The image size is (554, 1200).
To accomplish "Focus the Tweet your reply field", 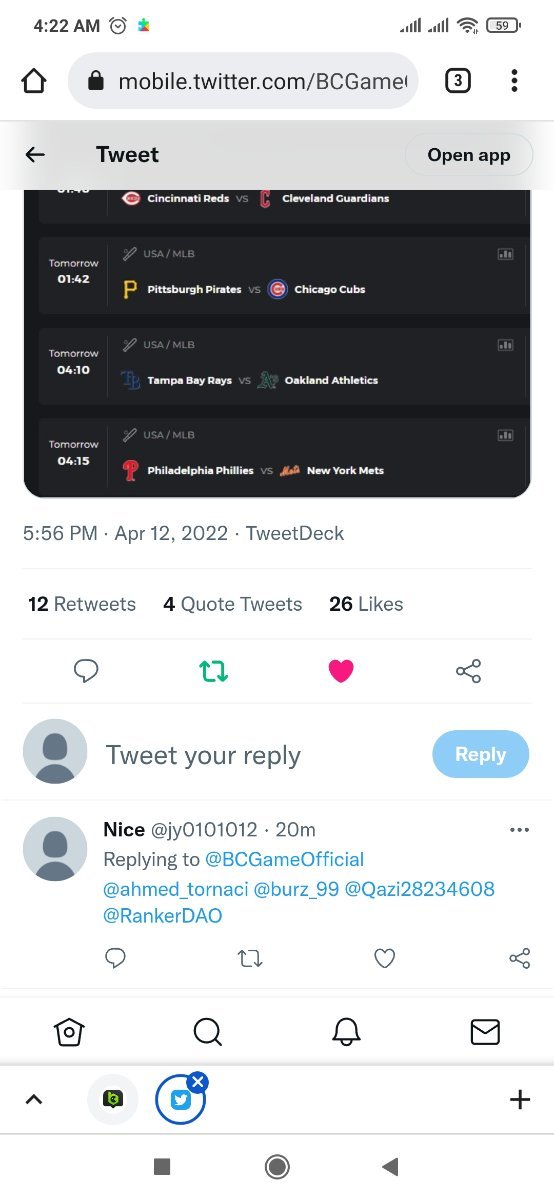I will pos(262,755).
